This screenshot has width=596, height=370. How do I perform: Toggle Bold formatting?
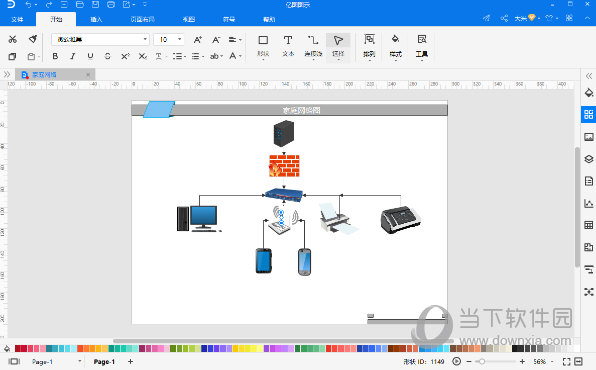[55, 56]
